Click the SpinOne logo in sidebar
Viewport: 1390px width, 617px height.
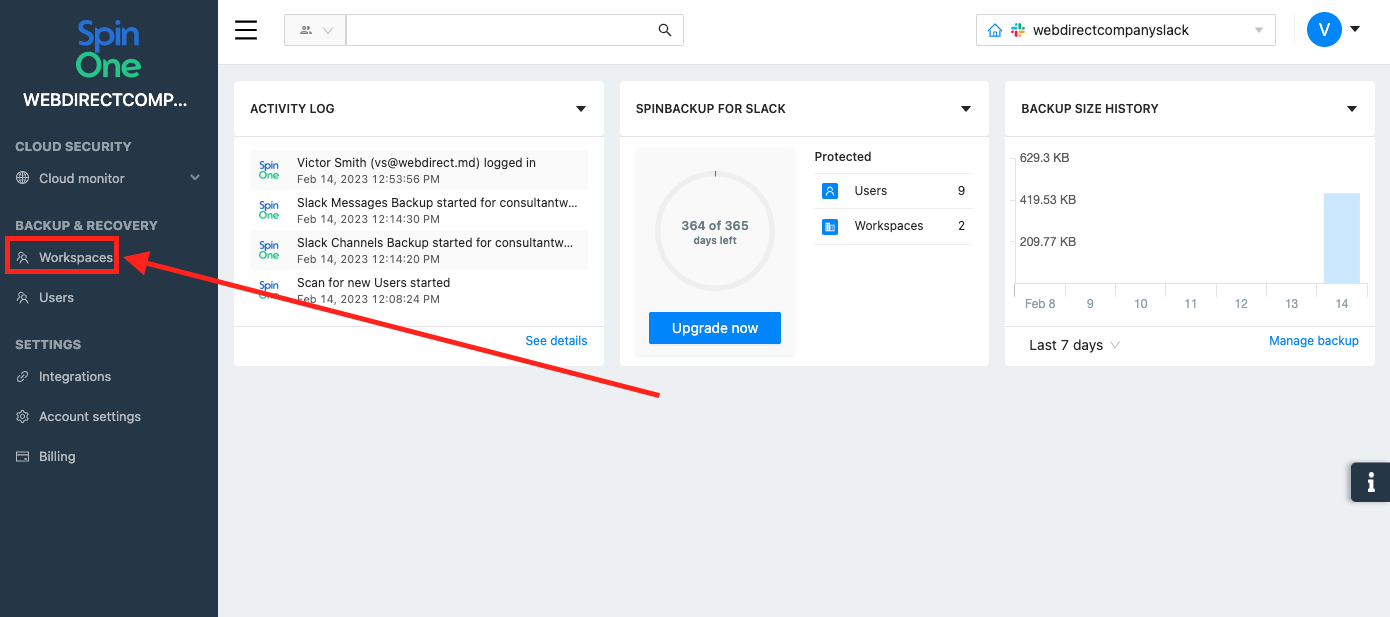click(108, 51)
